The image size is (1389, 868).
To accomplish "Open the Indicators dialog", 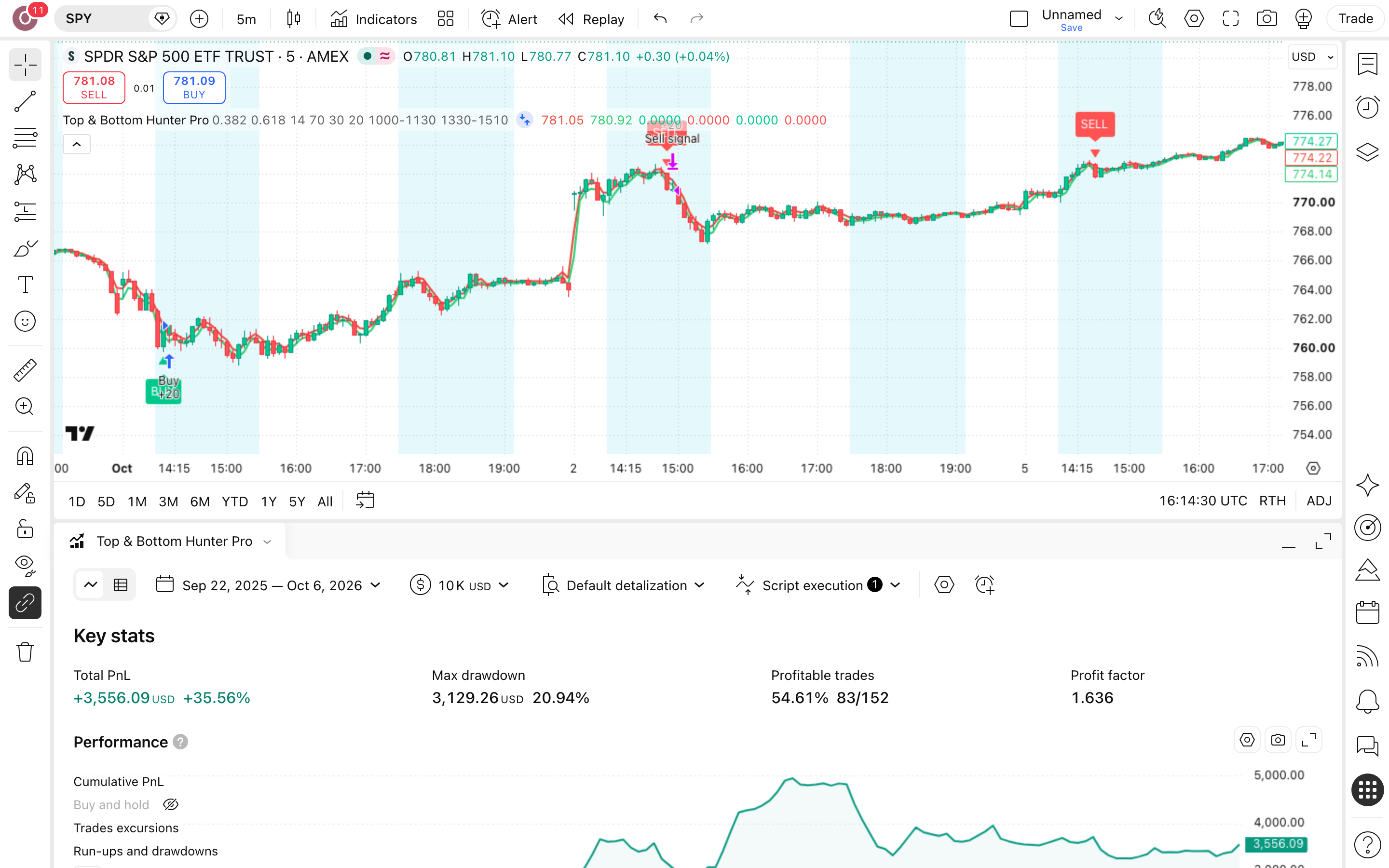I will (x=374, y=19).
